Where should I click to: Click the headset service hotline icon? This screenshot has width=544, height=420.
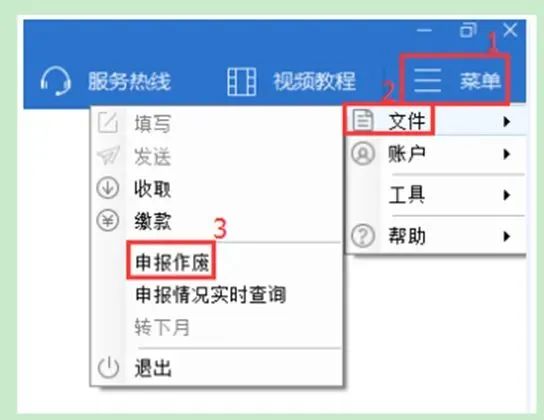pos(56,82)
